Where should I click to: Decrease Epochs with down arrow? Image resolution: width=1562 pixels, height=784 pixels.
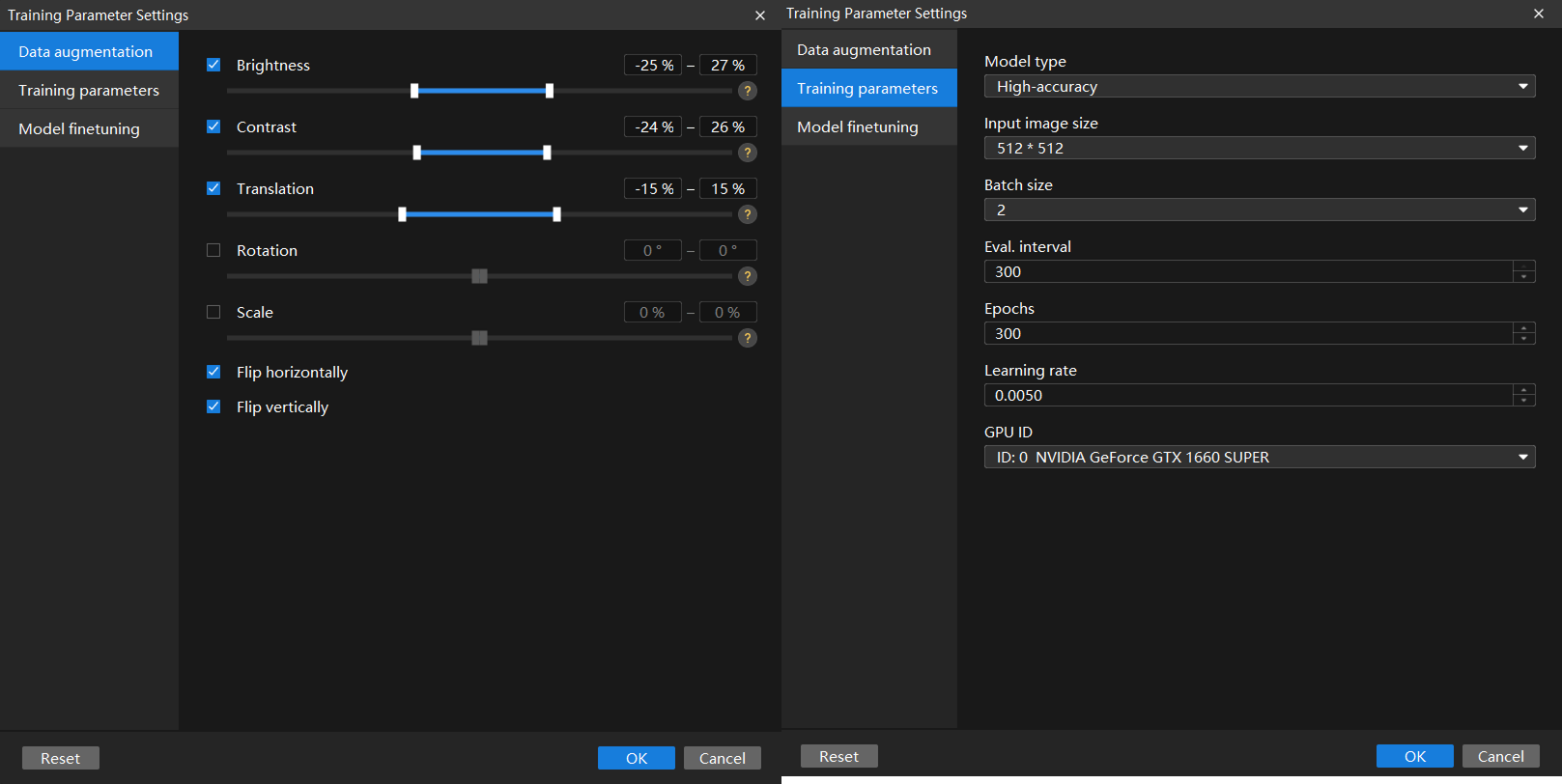click(1524, 339)
